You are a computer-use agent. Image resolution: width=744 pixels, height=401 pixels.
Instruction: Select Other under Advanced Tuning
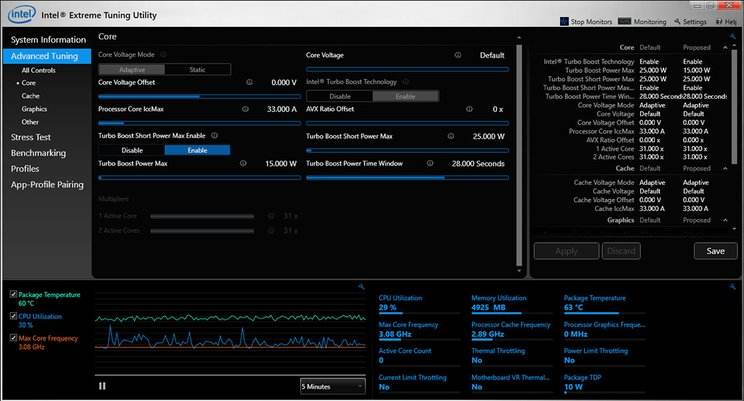tap(30, 122)
